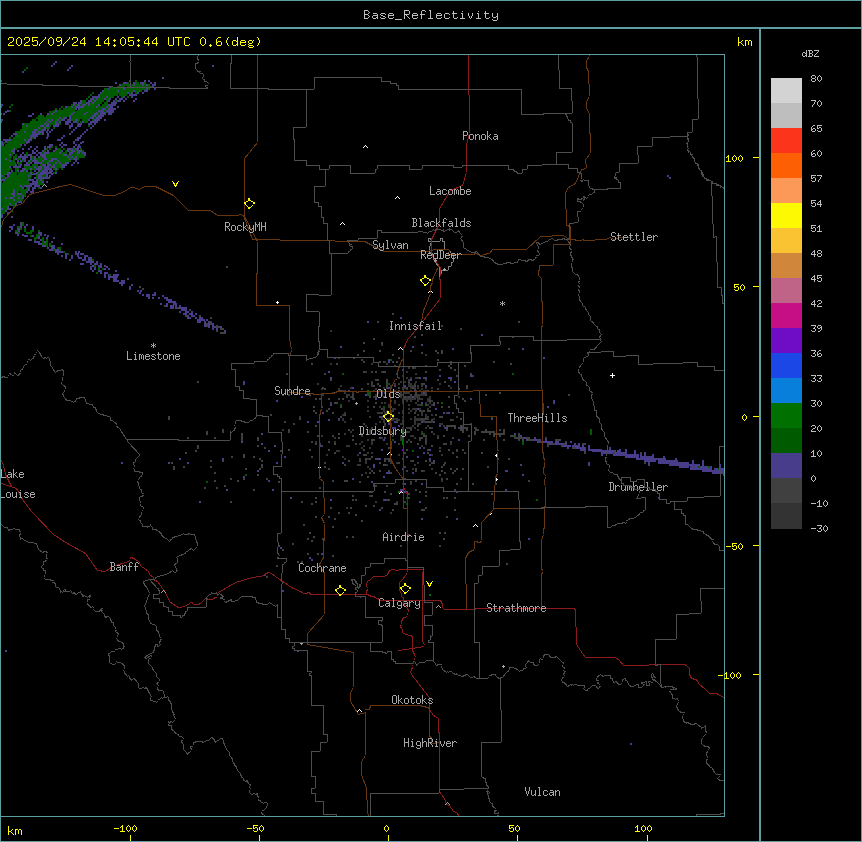This screenshot has width=862, height=842.
Task: Click the yellow diamond marker below Cochrane
Action: click(340, 590)
